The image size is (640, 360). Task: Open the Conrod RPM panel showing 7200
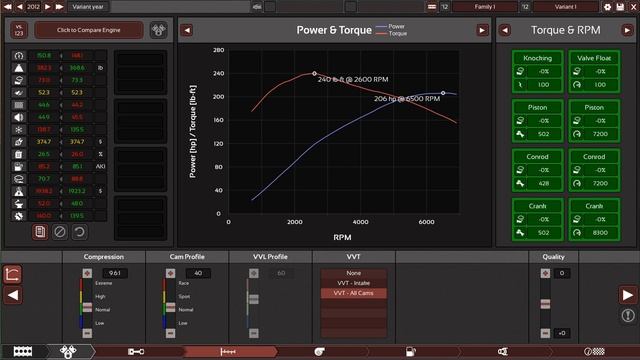594,170
